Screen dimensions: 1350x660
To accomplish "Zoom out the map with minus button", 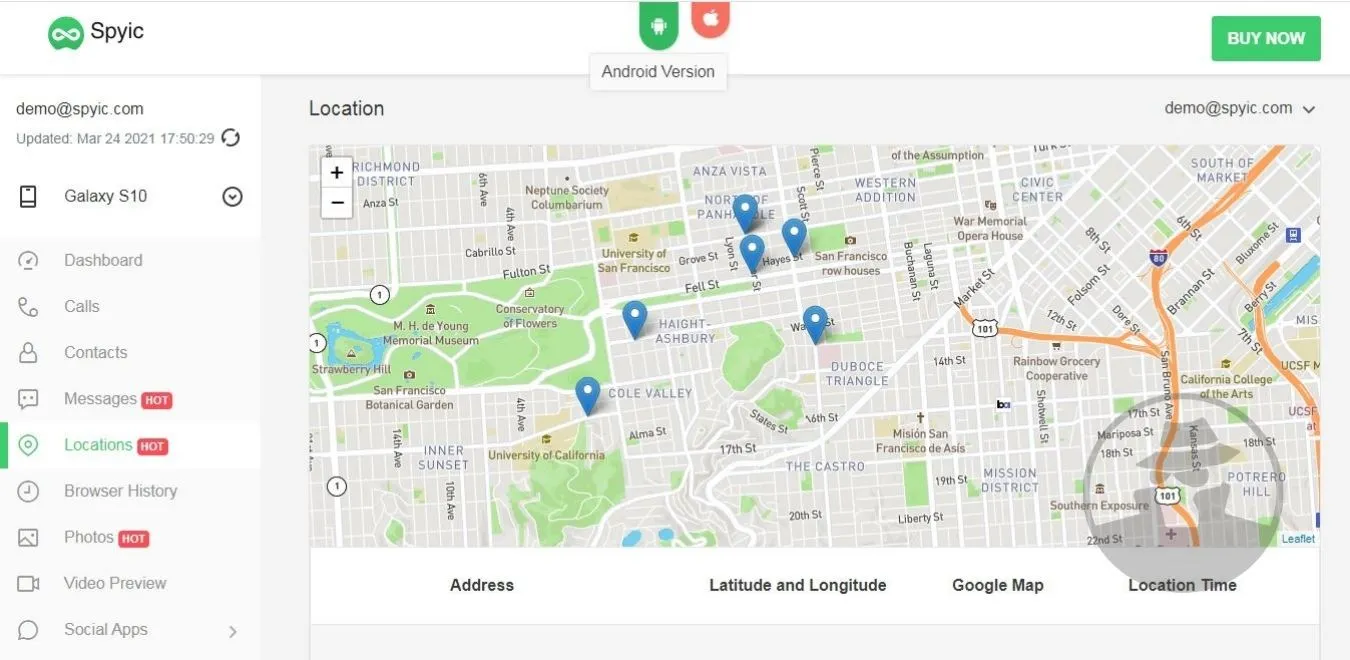I will (337, 202).
